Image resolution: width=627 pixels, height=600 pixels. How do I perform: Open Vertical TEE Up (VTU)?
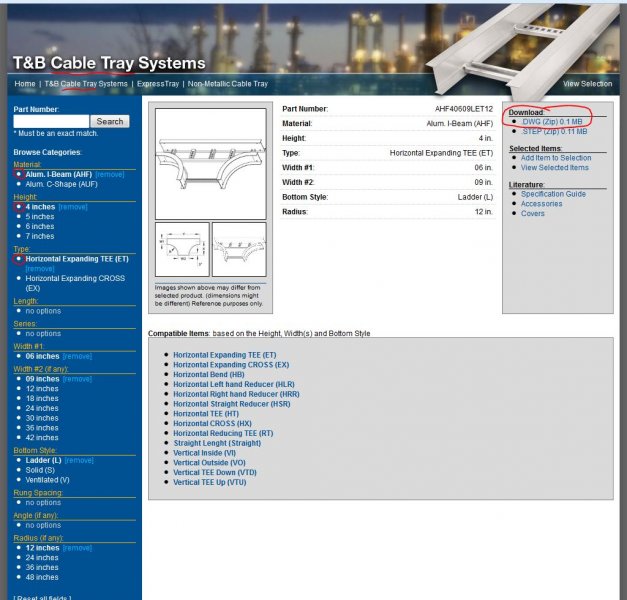click(x=210, y=482)
